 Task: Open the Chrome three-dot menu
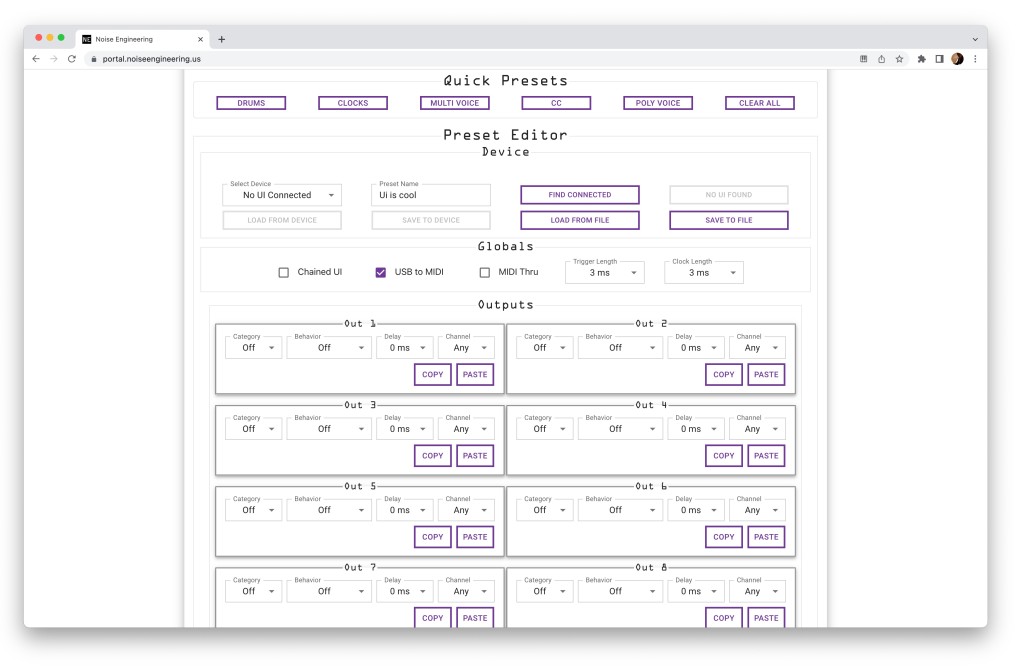(x=975, y=59)
